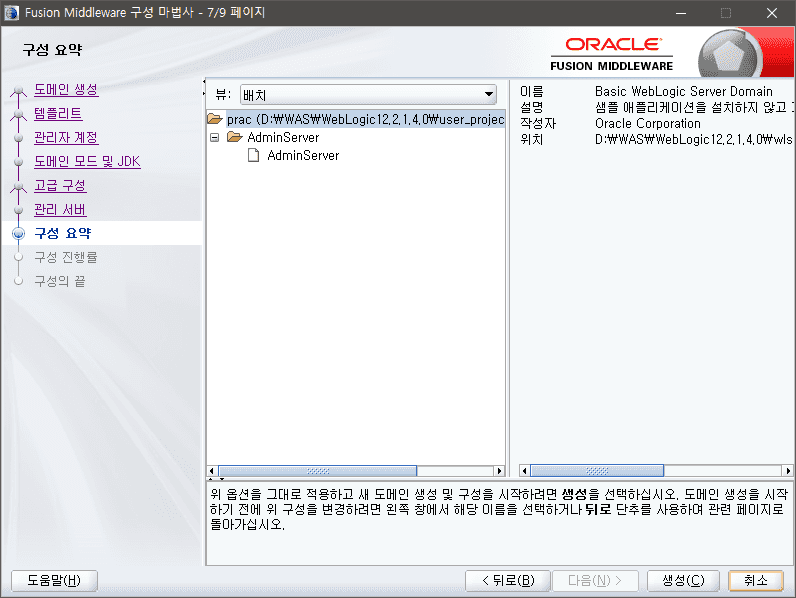
Task: Click the details pane left scroll arrow
Action: [x=524, y=471]
